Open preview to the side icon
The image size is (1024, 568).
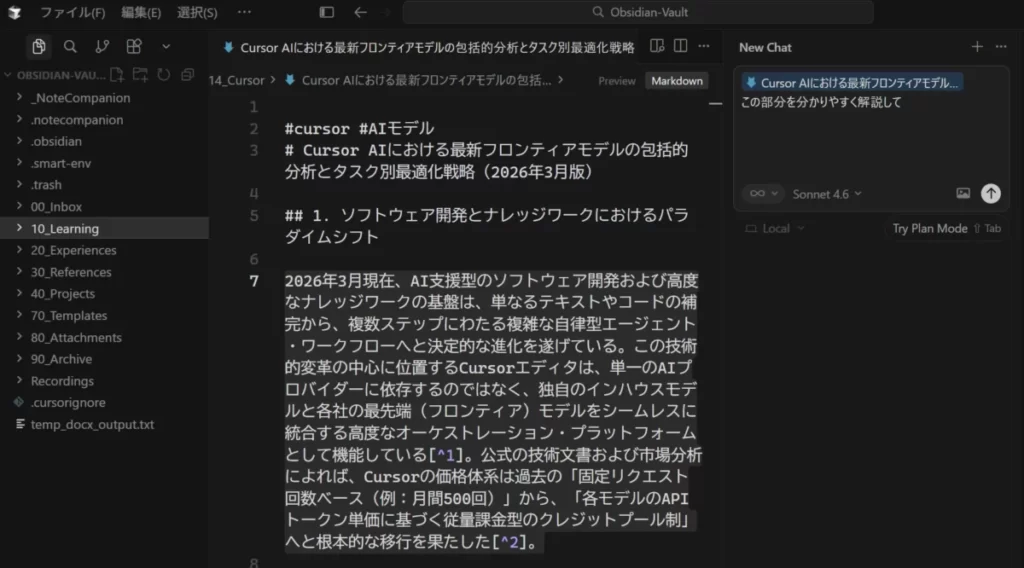tap(657, 46)
